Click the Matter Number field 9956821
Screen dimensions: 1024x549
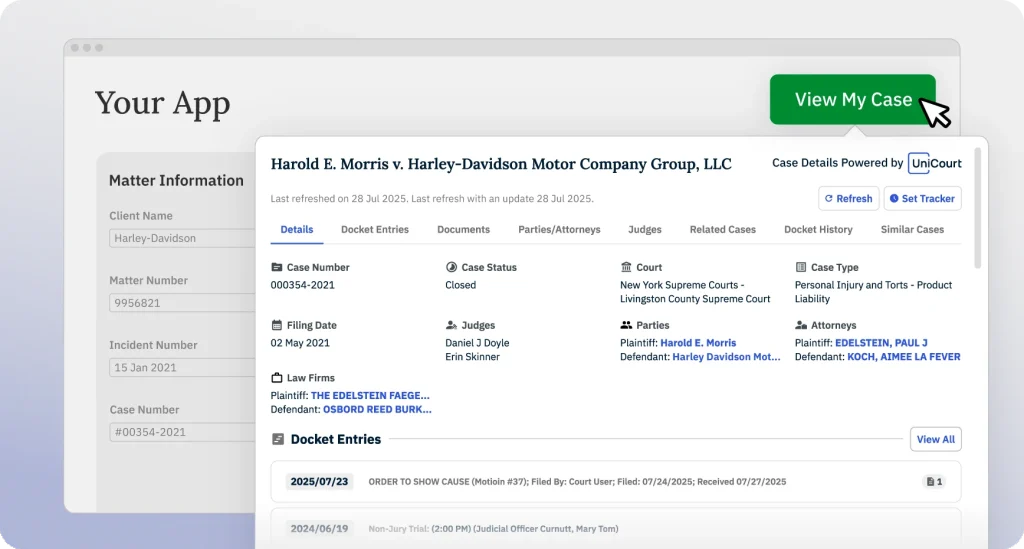point(182,303)
